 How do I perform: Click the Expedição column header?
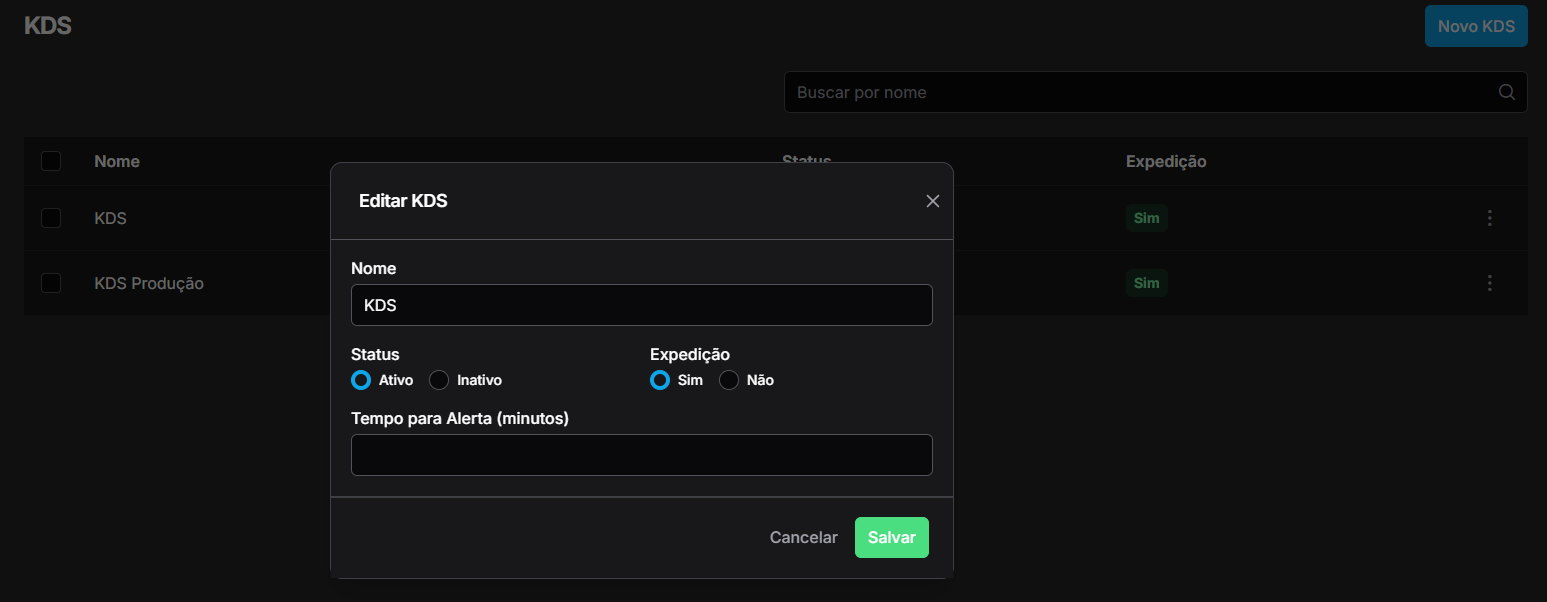click(1166, 161)
